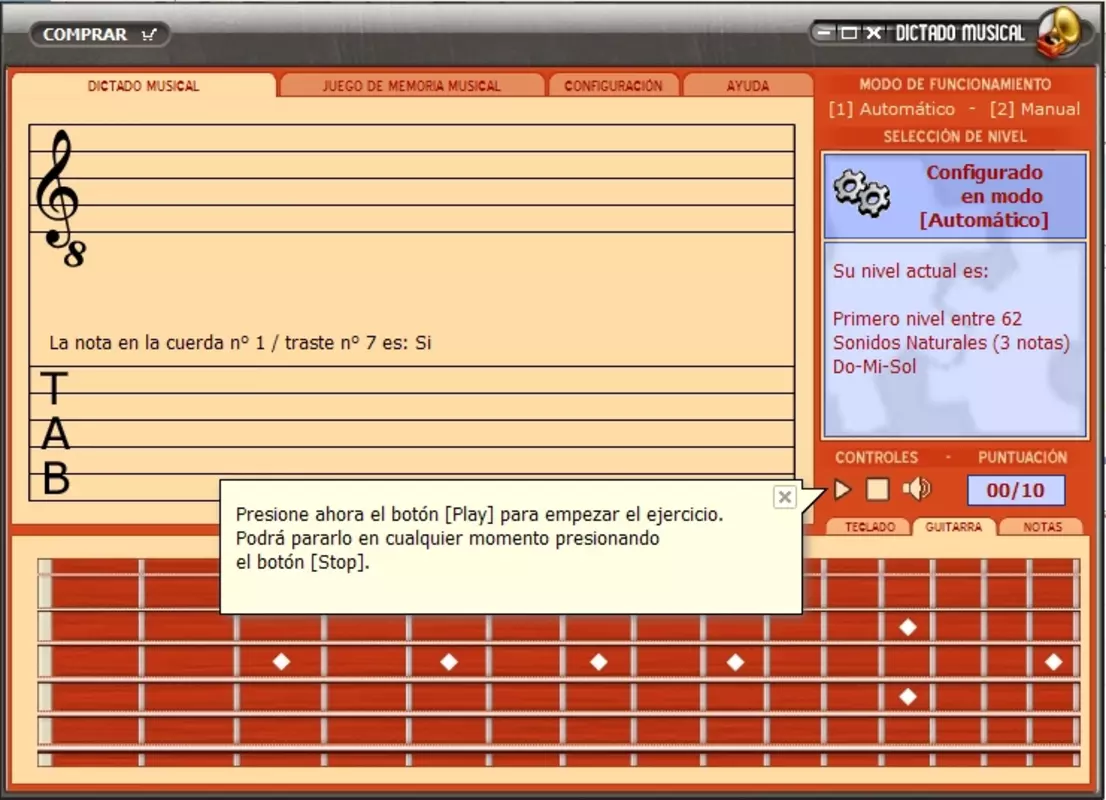1106x800 pixels.
Task: Maximize the Dictado Musical window
Action: (849, 32)
